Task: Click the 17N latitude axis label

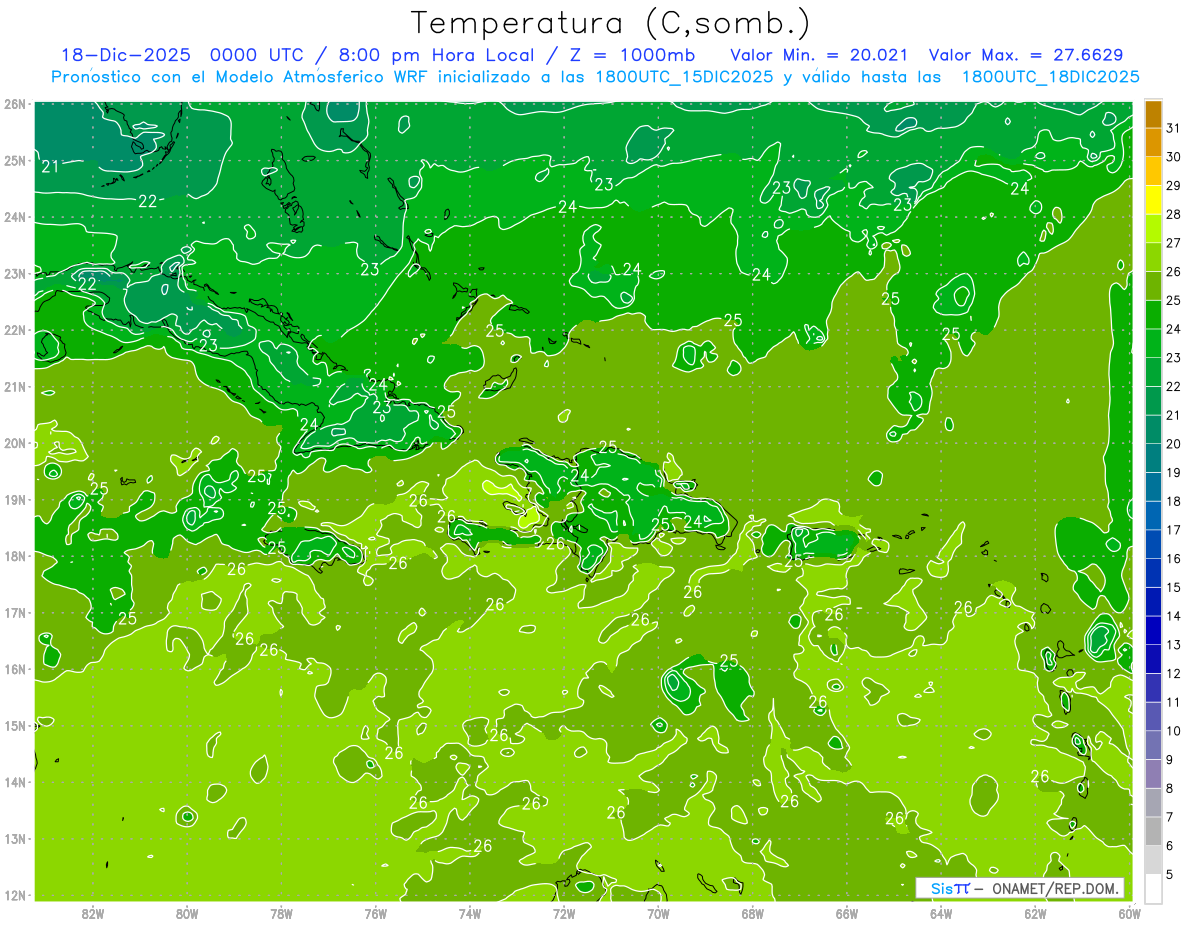Action: click(x=15, y=612)
